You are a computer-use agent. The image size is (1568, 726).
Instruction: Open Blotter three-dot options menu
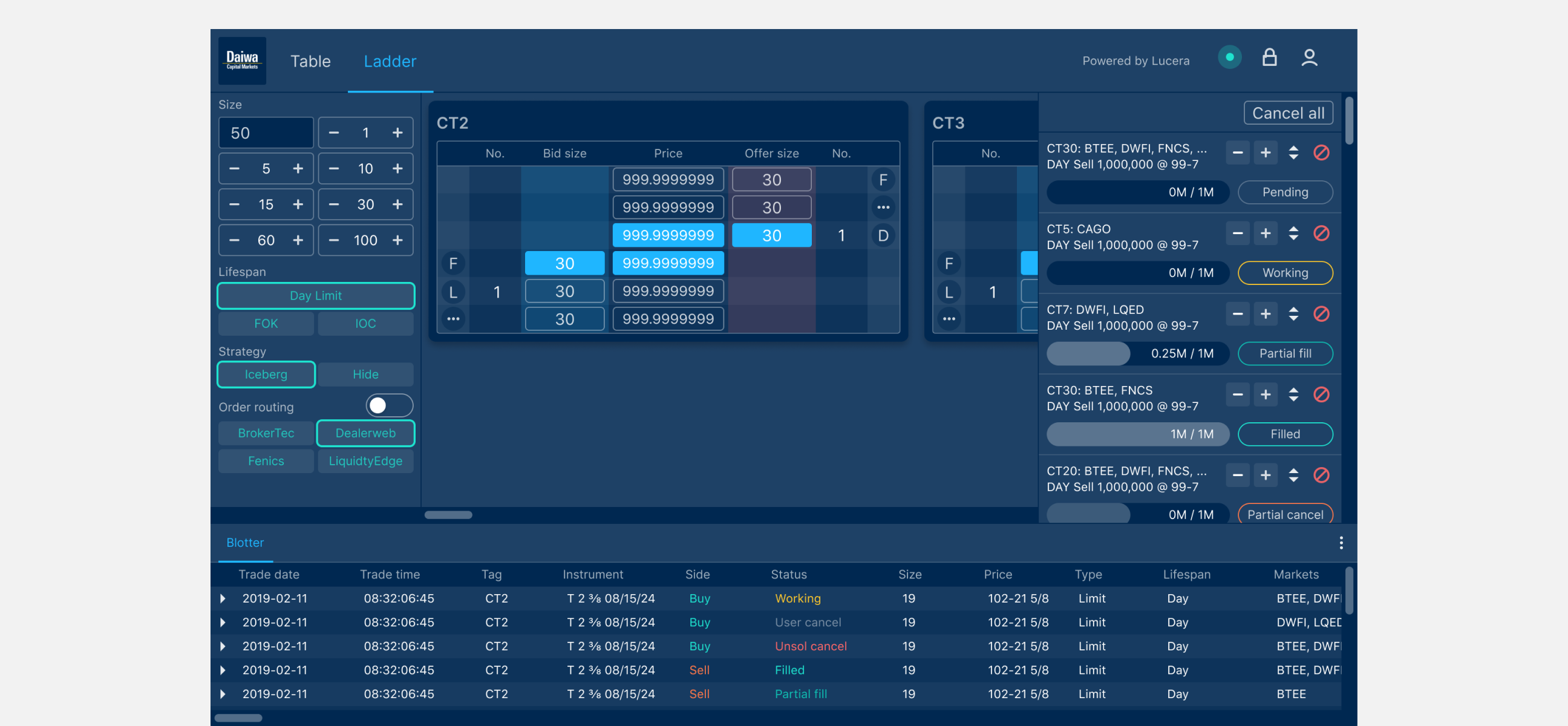[1341, 542]
